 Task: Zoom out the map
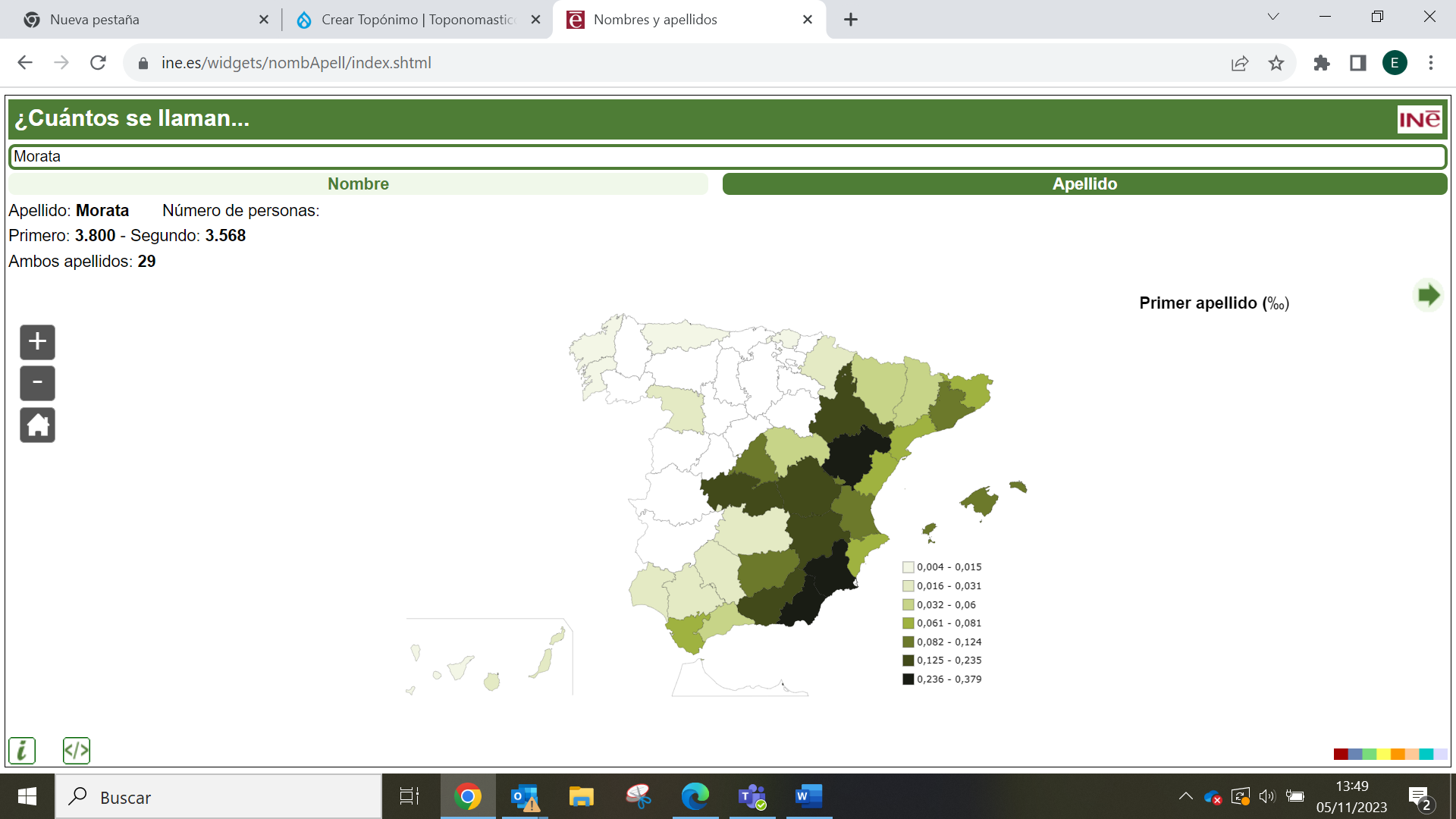(x=37, y=383)
